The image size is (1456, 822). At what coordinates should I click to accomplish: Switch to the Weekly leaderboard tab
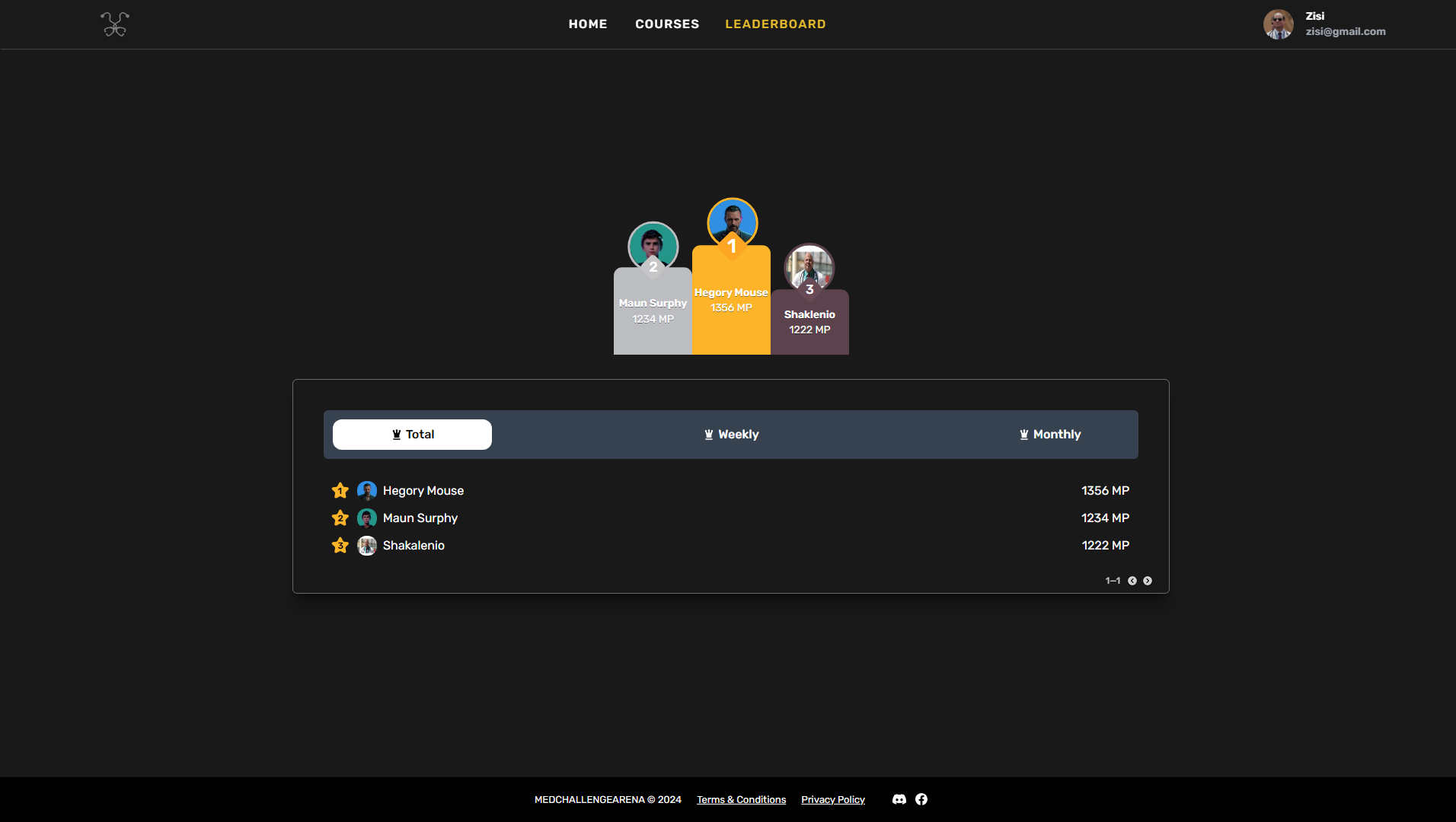pyautogui.click(x=731, y=435)
